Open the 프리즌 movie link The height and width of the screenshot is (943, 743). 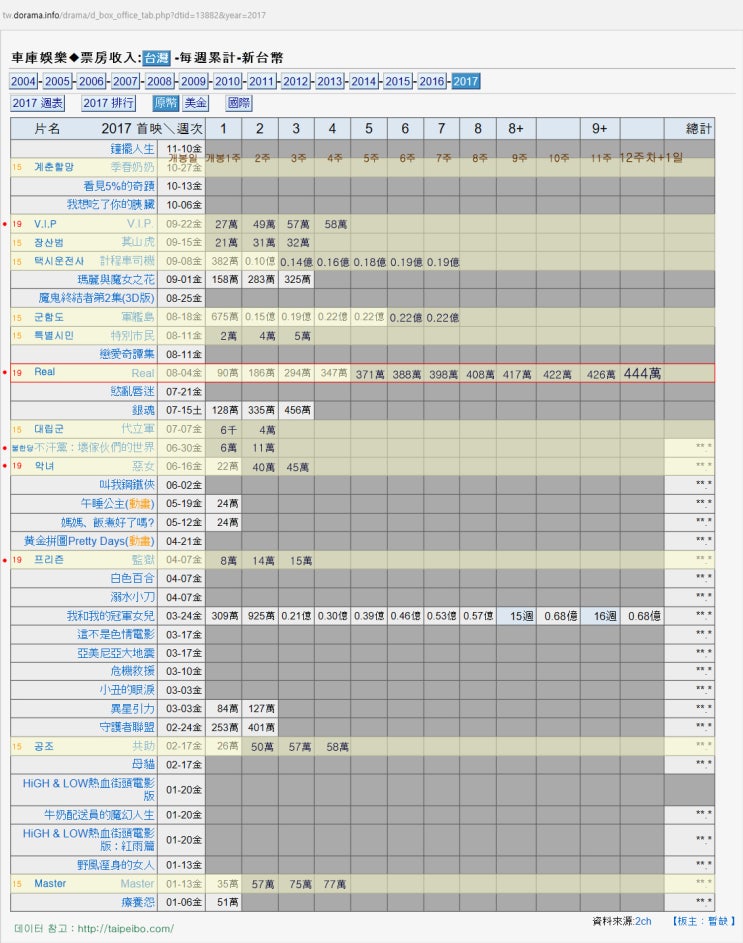click(49, 559)
